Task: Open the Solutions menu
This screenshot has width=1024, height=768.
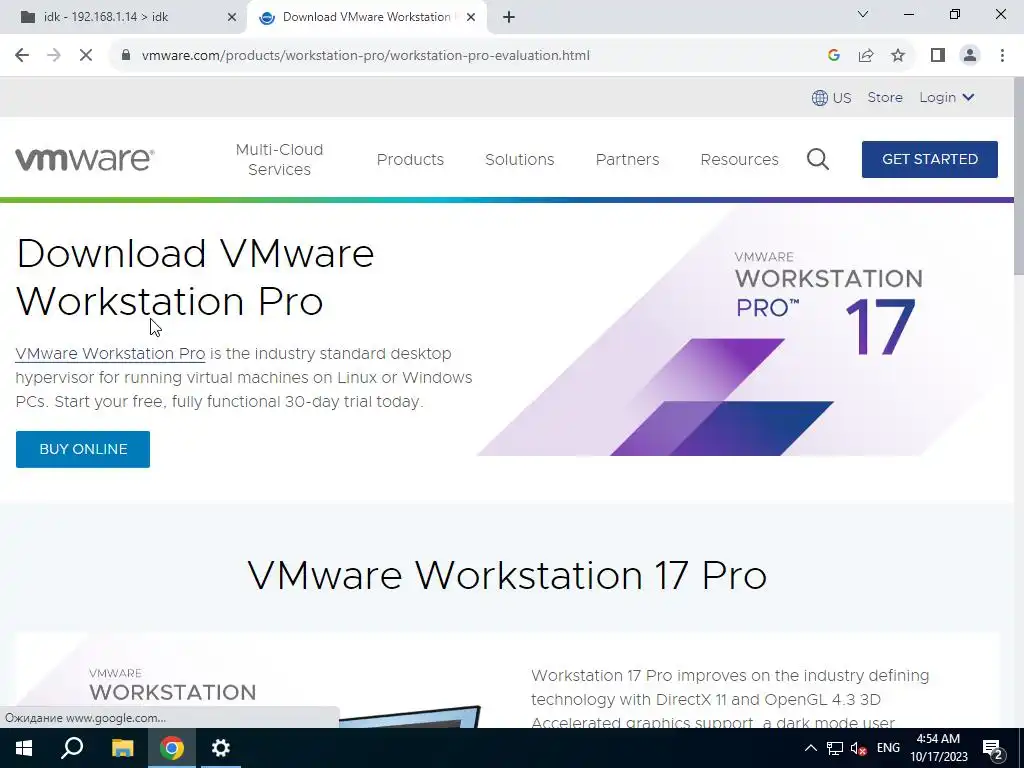Action: pyautogui.click(x=520, y=159)
